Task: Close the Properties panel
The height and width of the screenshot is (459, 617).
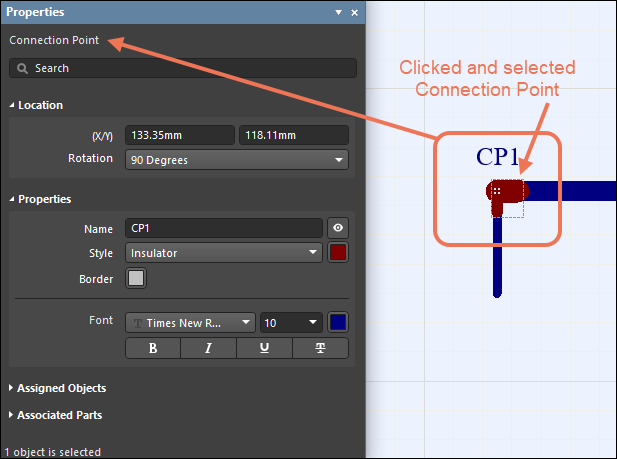Action: [354, 13]
